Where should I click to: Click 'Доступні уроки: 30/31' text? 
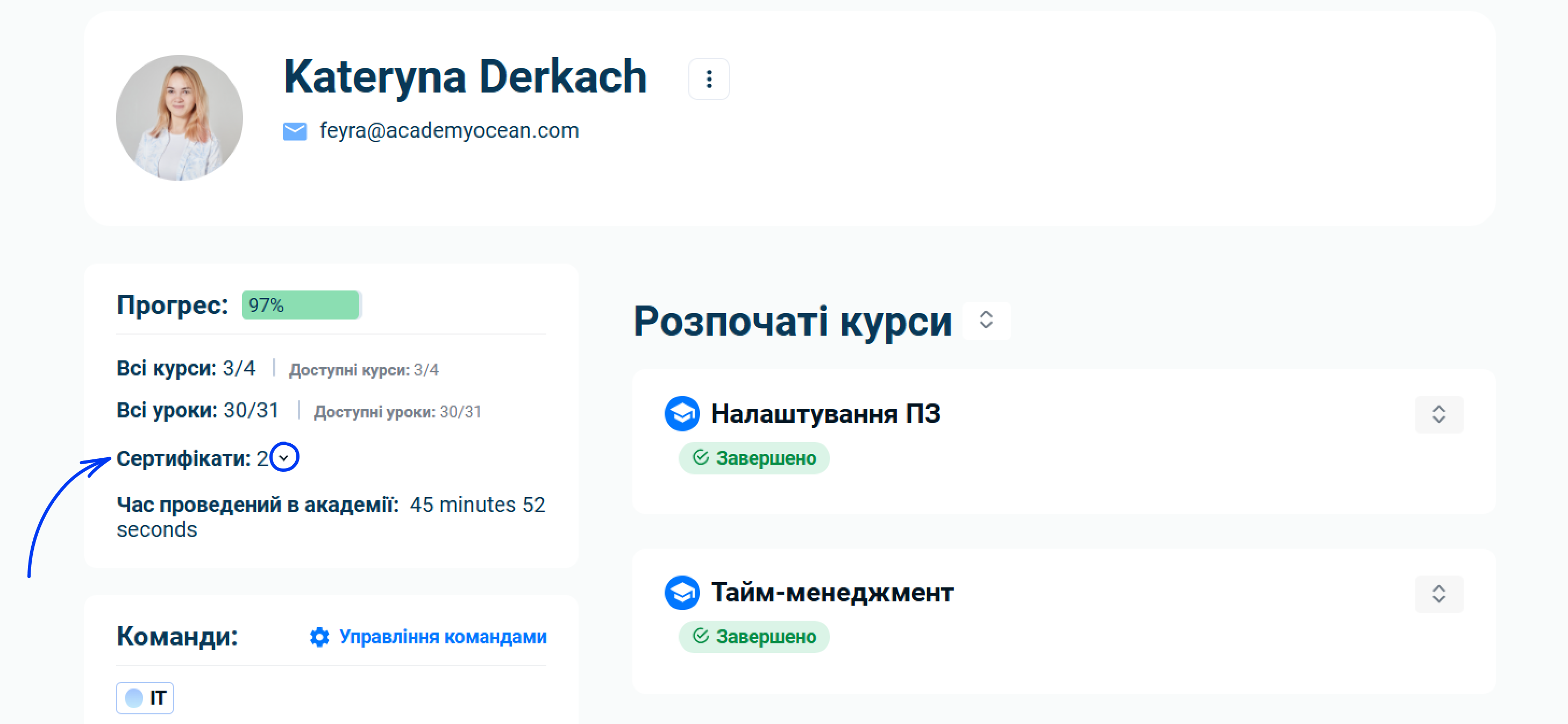397,411
